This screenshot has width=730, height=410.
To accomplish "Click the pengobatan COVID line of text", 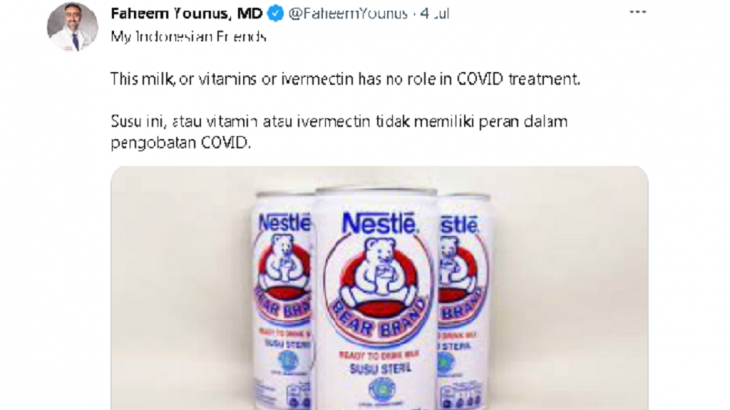I will click(181, 143).
